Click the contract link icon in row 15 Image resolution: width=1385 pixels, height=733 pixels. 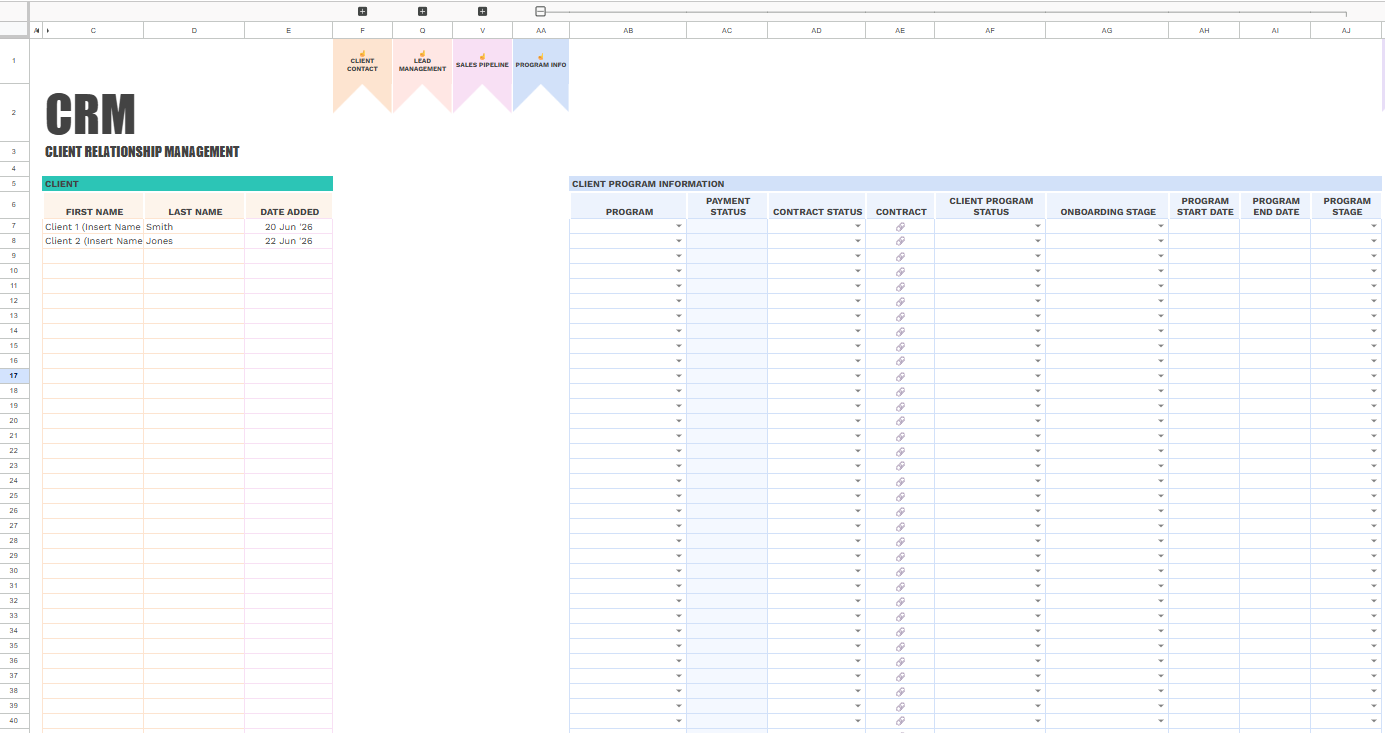(900, 347)
